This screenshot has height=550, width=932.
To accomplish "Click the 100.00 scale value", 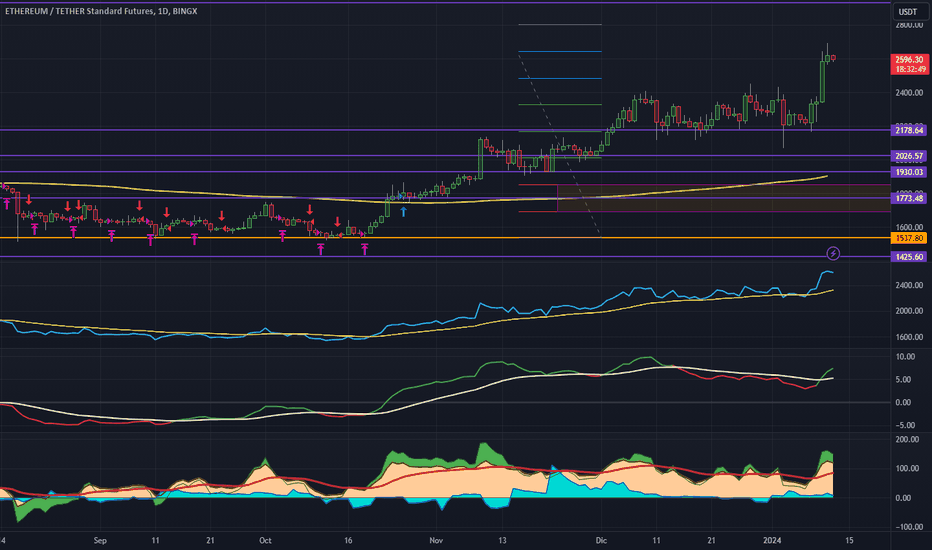I will (x=907, y=469).
